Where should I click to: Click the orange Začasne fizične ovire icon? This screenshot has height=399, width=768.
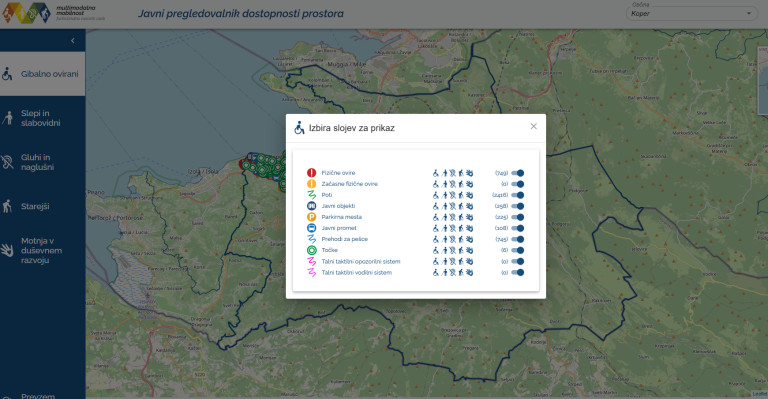tap(312, 184)
